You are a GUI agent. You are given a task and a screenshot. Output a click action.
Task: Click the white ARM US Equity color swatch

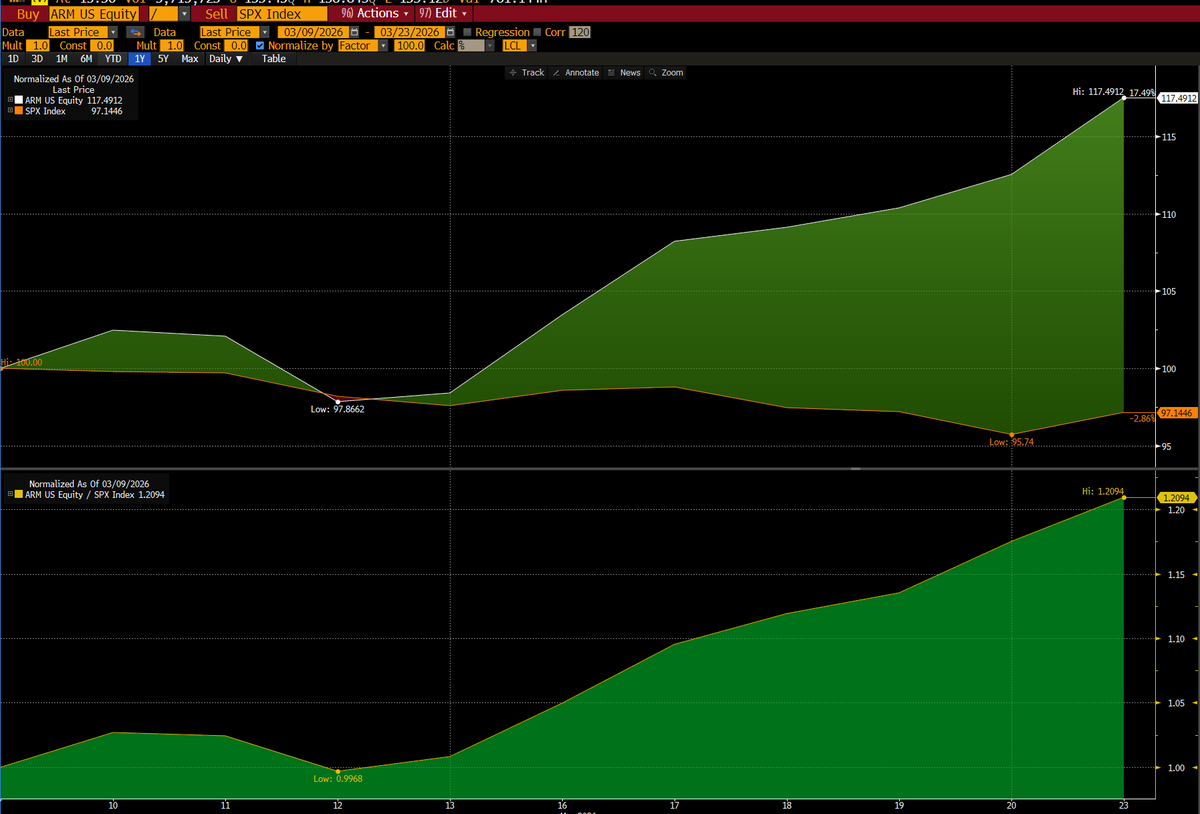pos(19,100)
